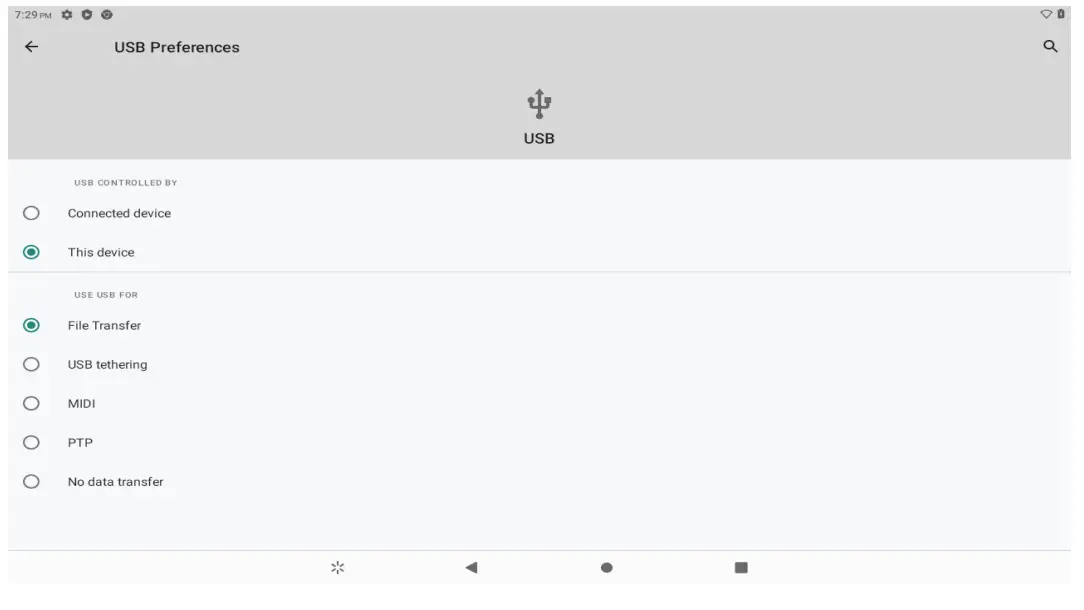Tap the 7:29 PM status bar clock
This screenshot has height=610, width=1084.
[32, 15]
